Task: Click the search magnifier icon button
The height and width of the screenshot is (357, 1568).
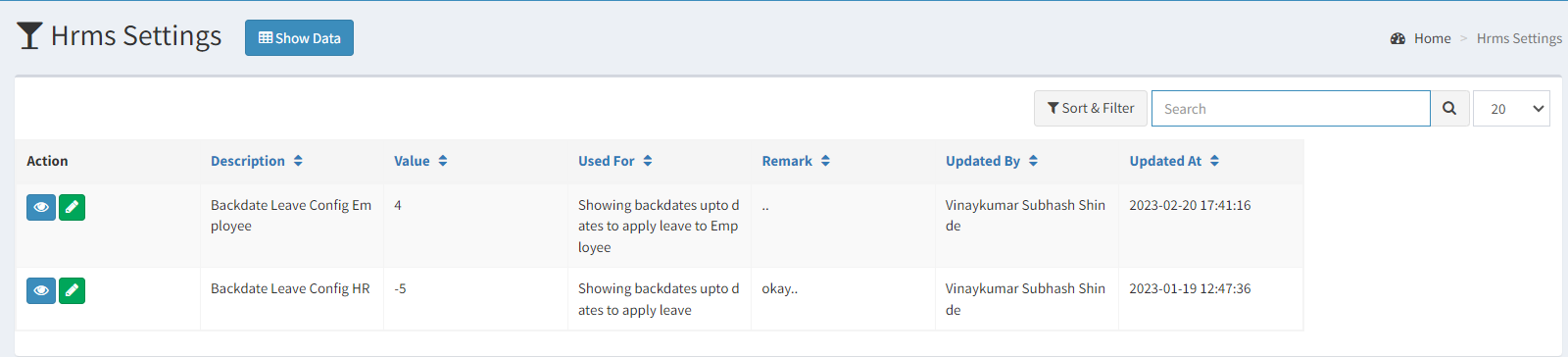Action: click(1448, 109)
